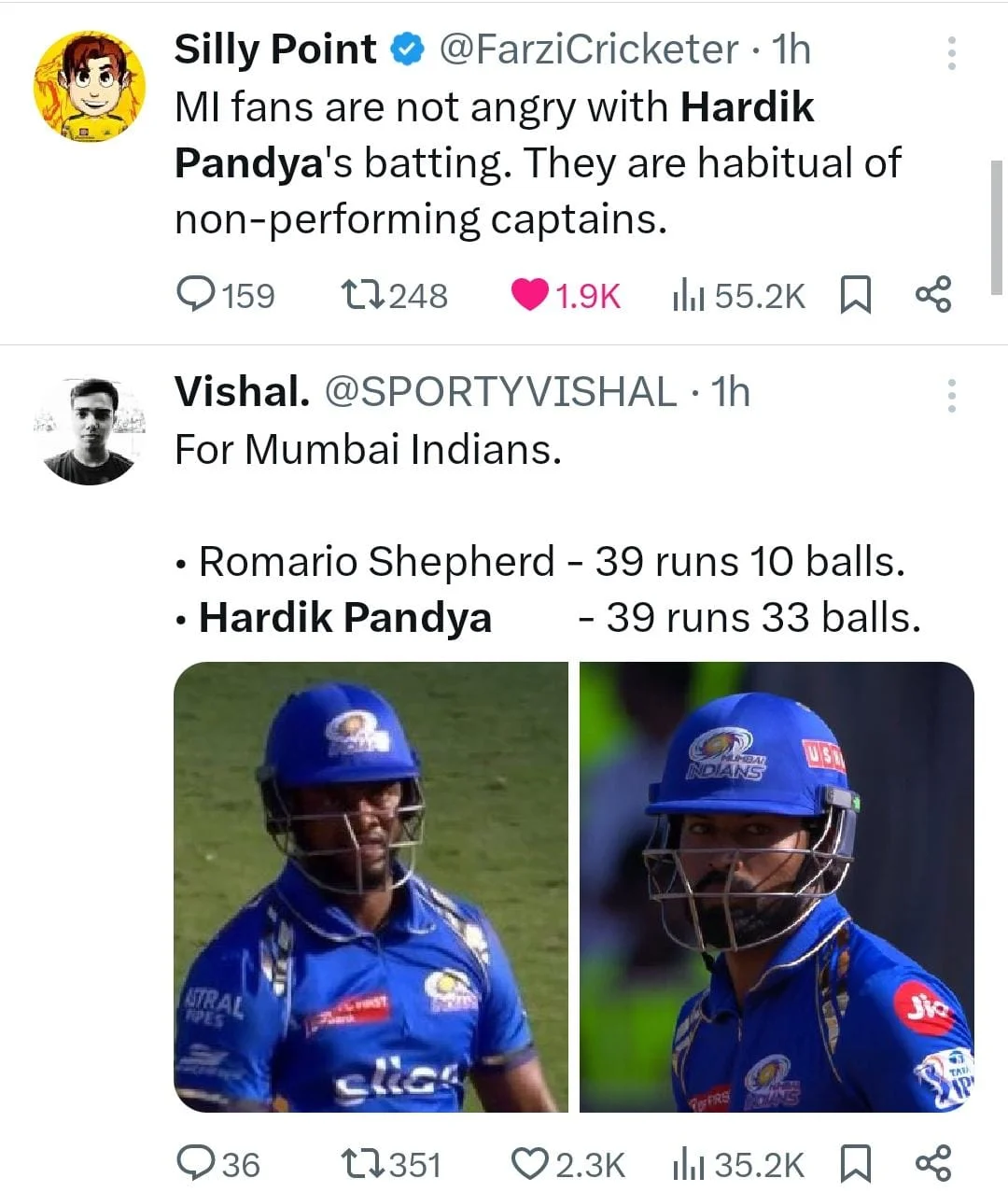Open Vishal's profile avatar
Viewport: 1008px width, 1192px height.
coord(90,430)
